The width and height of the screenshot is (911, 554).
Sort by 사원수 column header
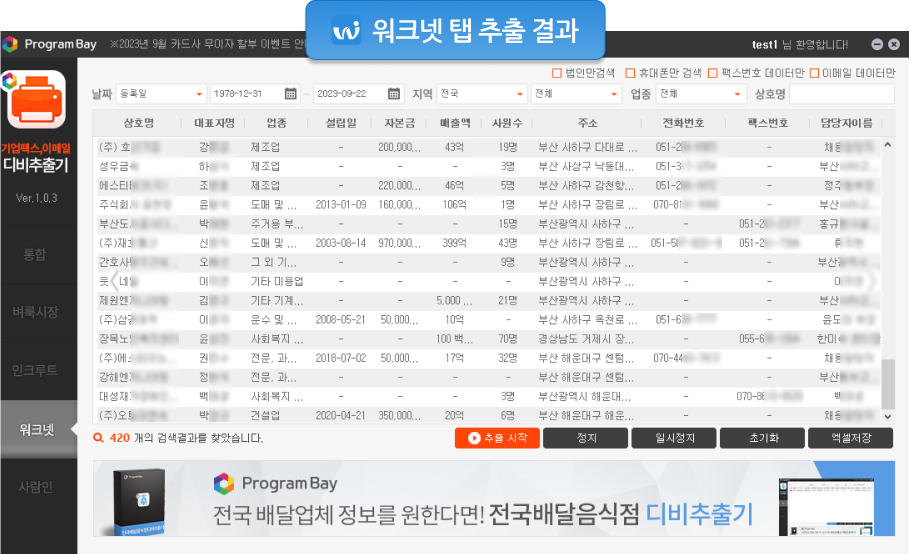click(507, 123)
